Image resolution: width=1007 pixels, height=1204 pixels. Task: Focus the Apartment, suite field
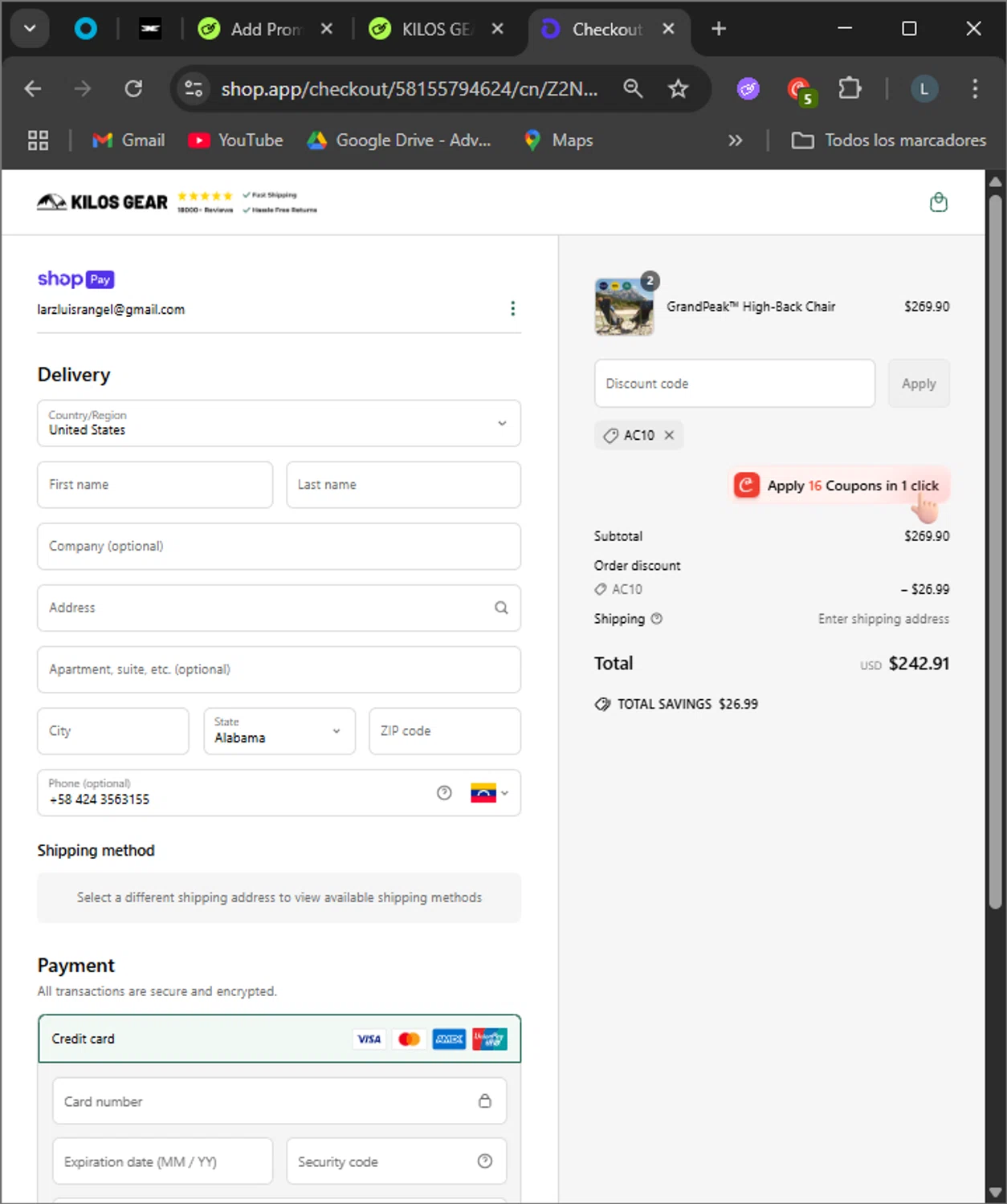[279, 669]
